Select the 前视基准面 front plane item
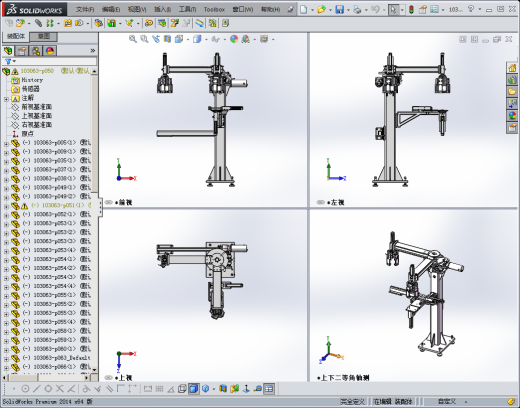Screen dimensions: 520x408 pyautogui.click(x=37, y=107)
